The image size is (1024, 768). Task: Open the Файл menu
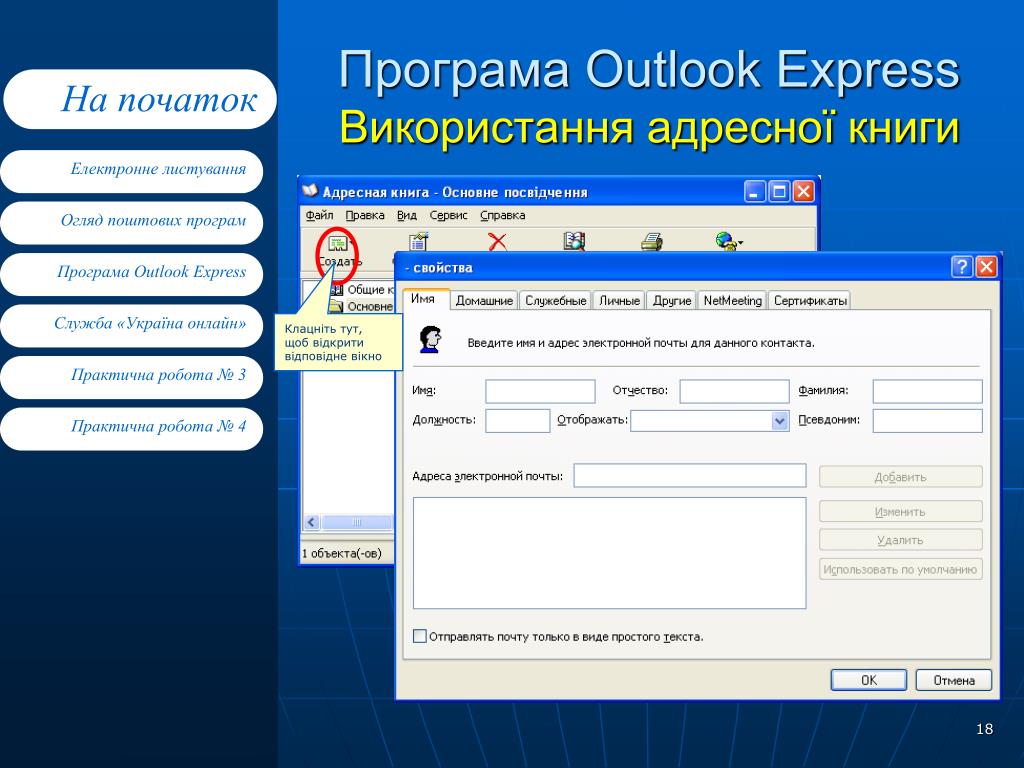(319, 216)
